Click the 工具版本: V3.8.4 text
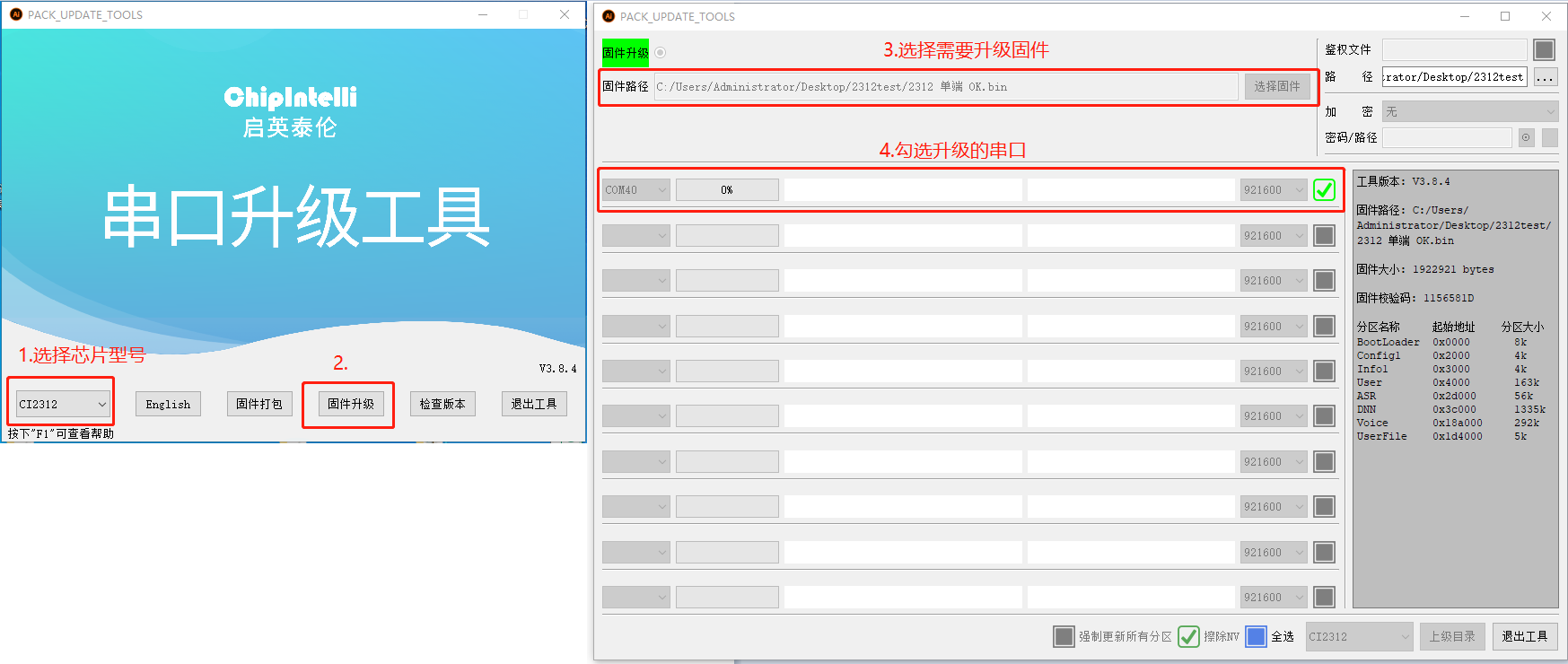The image size is (1568, 664). coord(1403,181)
